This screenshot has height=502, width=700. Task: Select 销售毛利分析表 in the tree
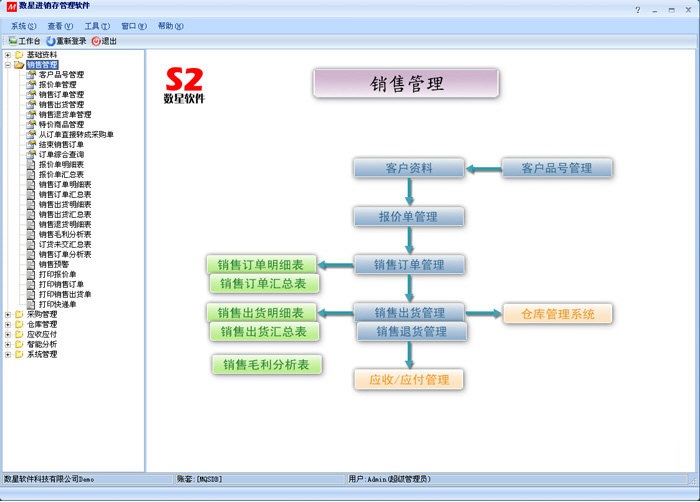coord(65,234)
